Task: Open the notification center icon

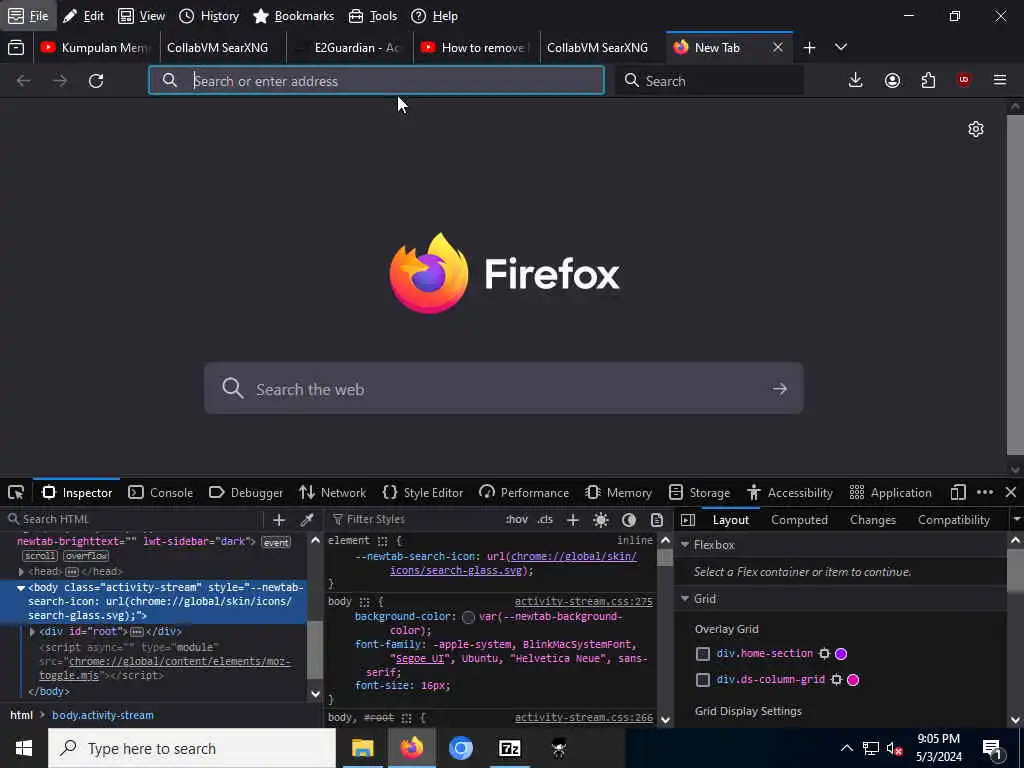Action: [993, 748]
